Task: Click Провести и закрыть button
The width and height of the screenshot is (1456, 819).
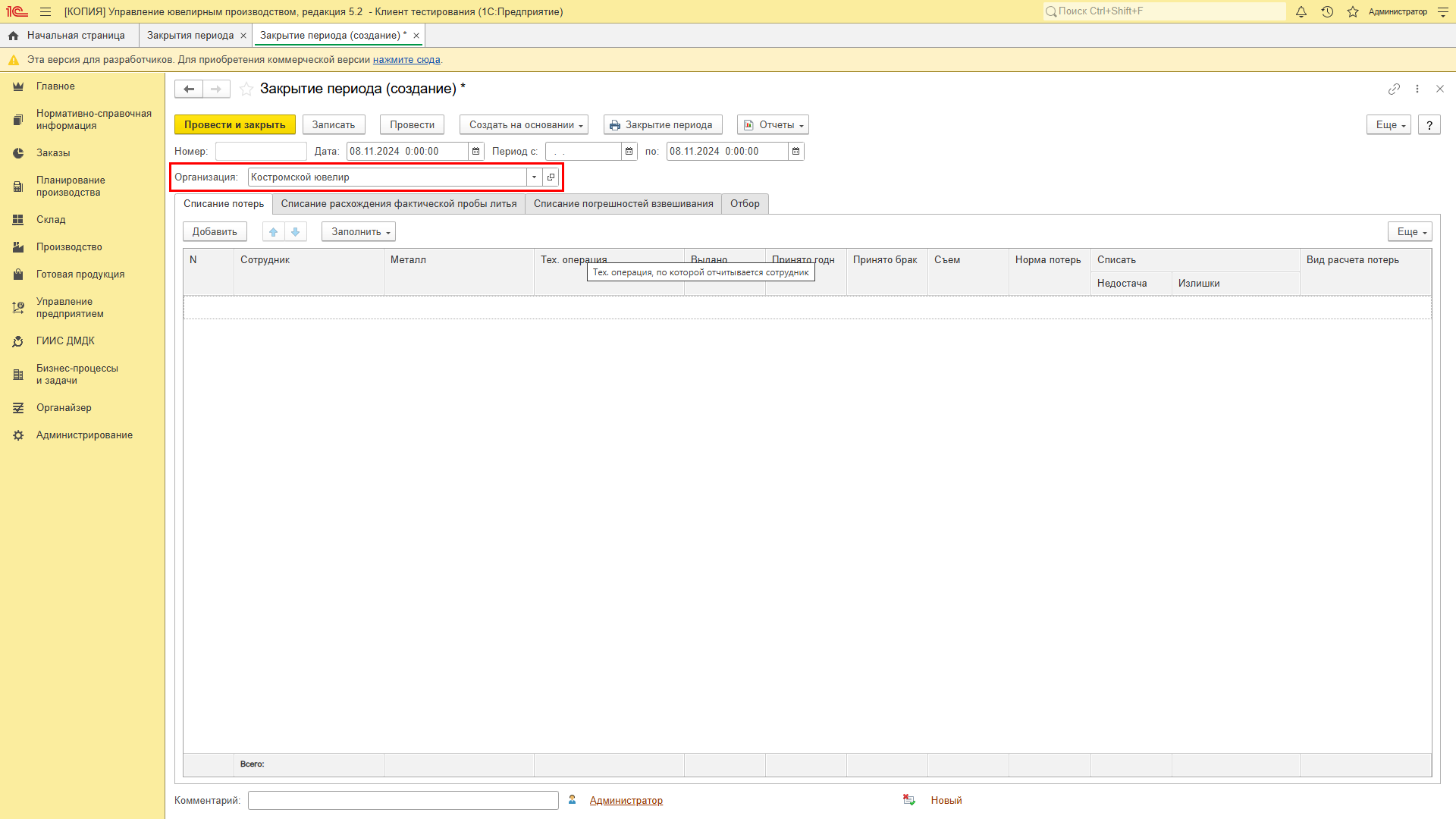Action: [235, 125]
